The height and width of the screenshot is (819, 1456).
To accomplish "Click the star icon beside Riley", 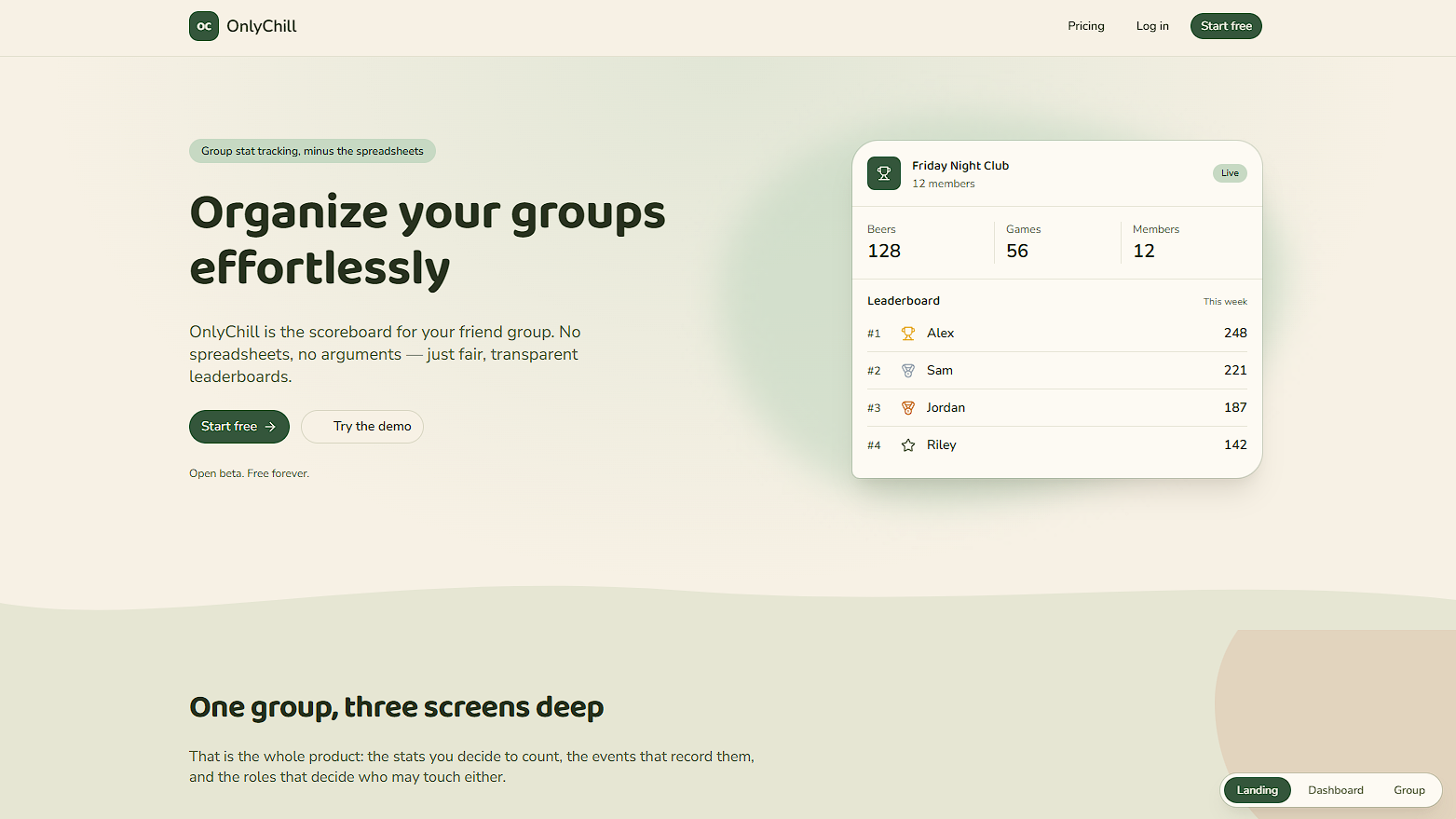I will pos(908,445).
